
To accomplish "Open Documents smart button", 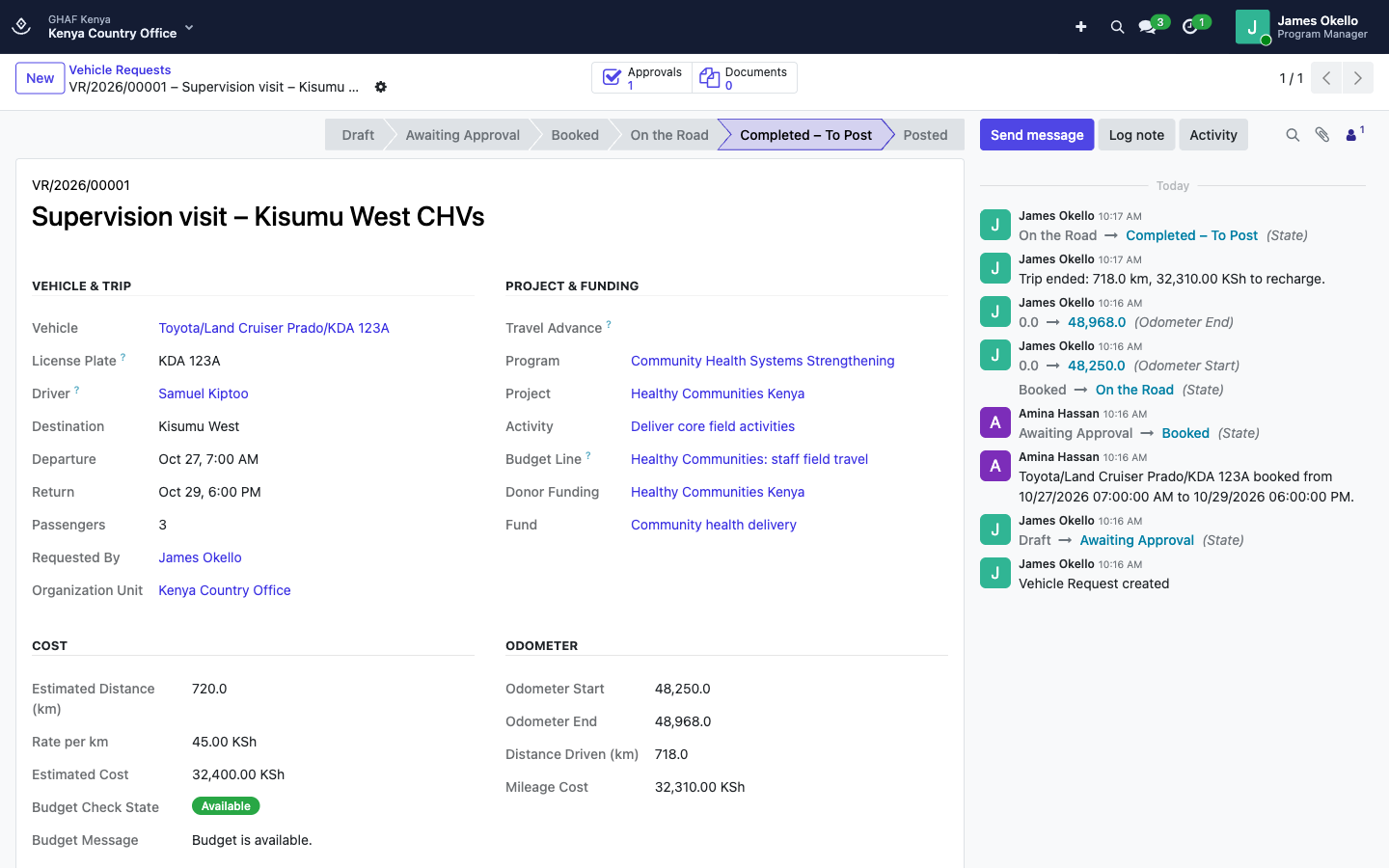I will pos(745,78).
